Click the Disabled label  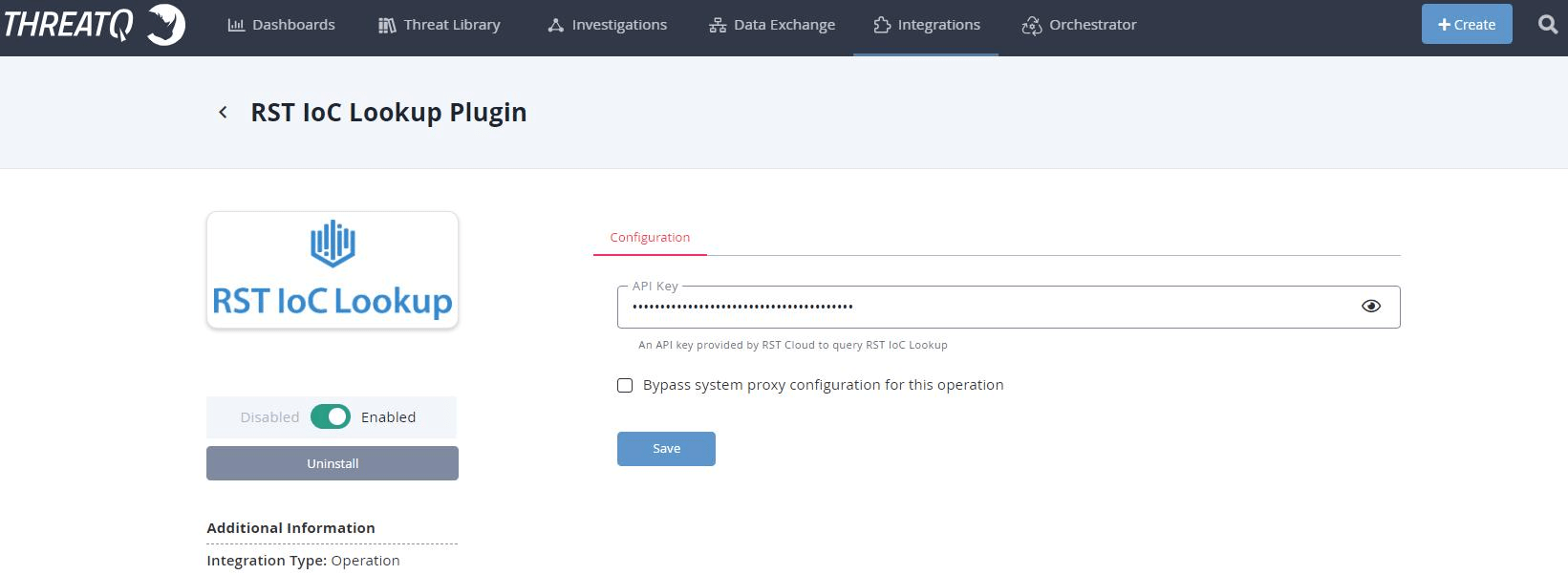pos(269,417)
